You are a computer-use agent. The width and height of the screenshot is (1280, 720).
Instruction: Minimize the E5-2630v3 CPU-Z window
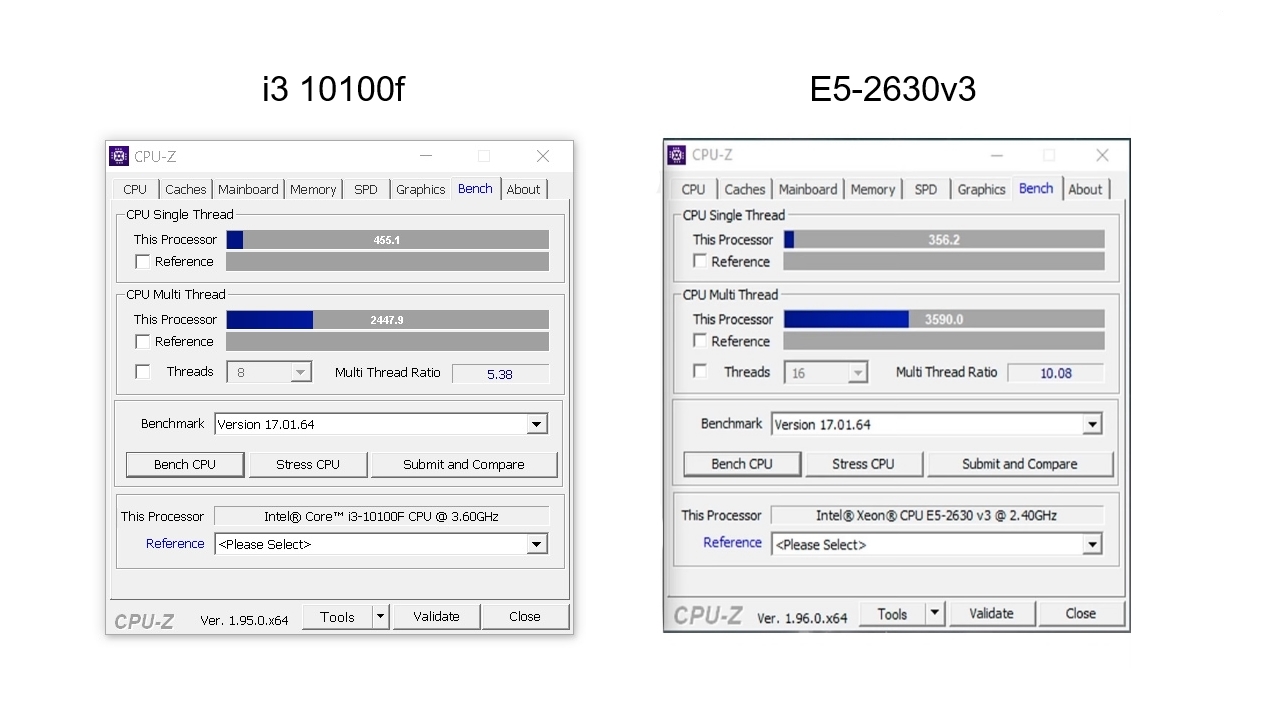pos(997,155)
